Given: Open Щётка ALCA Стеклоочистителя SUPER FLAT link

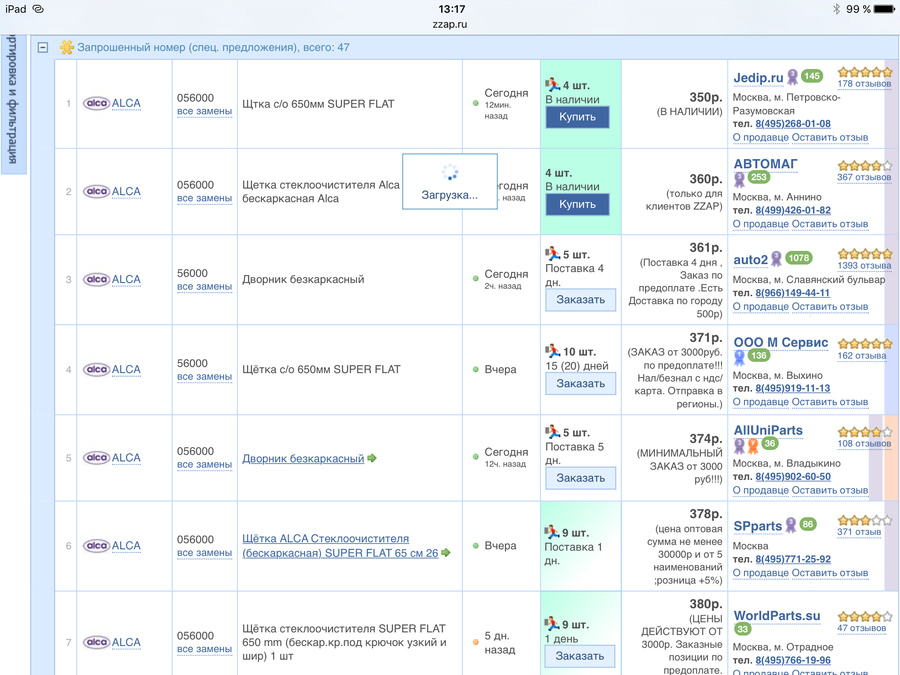Looking at the screenshot, I should (340, 546).
